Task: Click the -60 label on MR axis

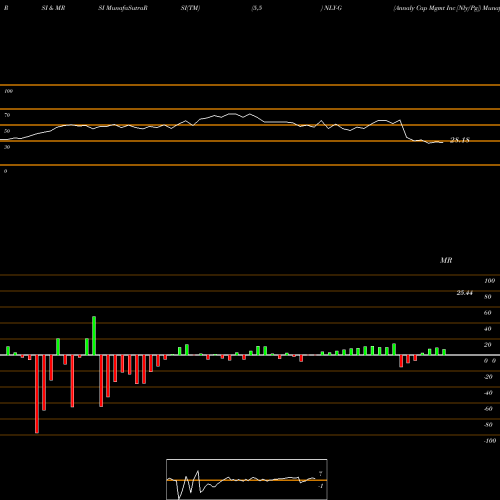Action: [488, 409]
